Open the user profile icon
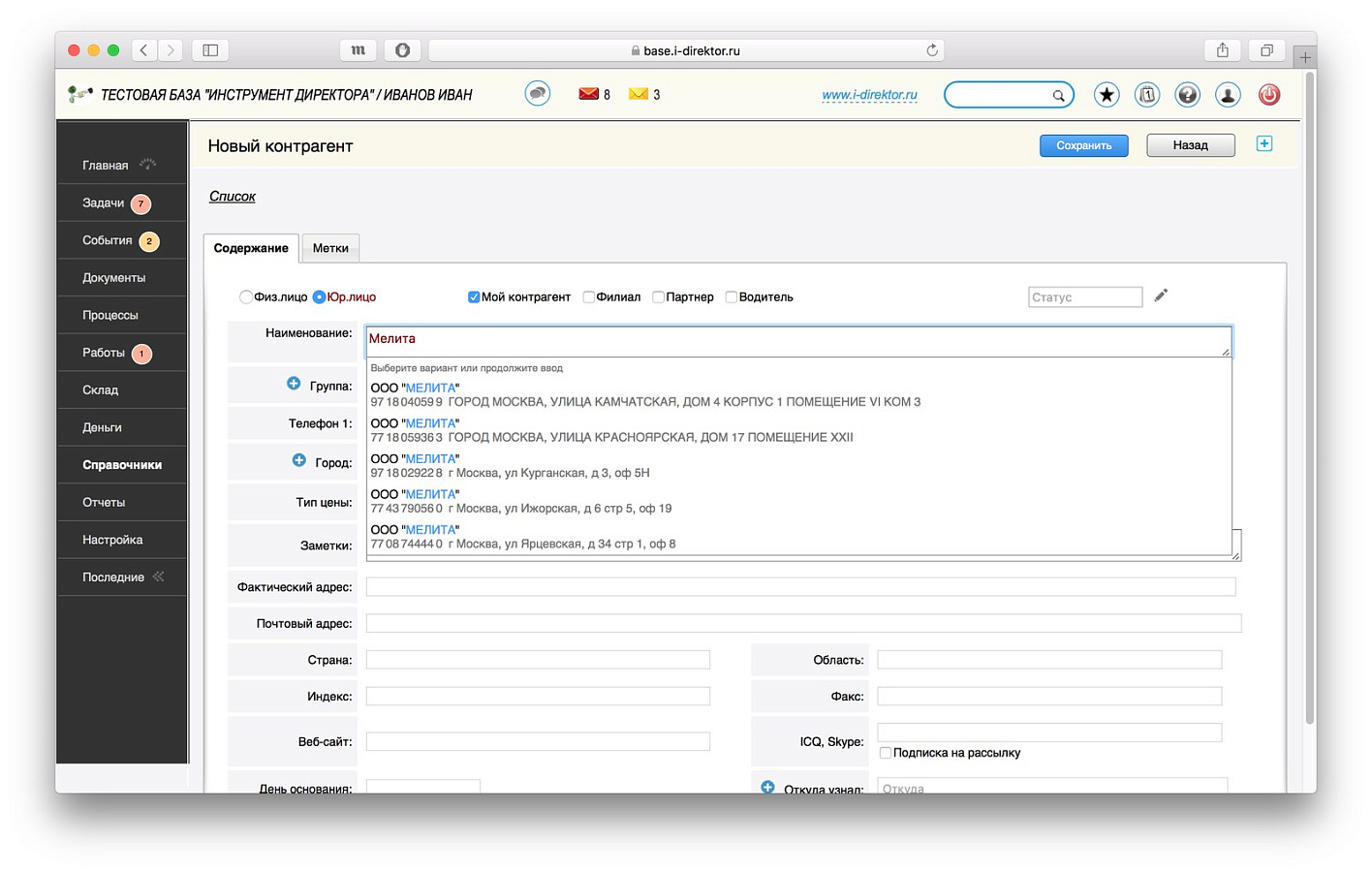This screenshot has width=1372, height=872. point(1228,94)
